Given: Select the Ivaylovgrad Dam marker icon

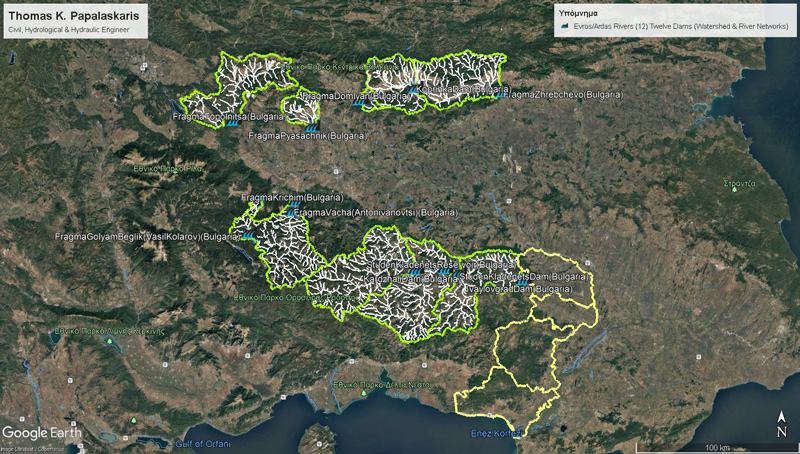Looking at the screenshot, I should 522,283.
